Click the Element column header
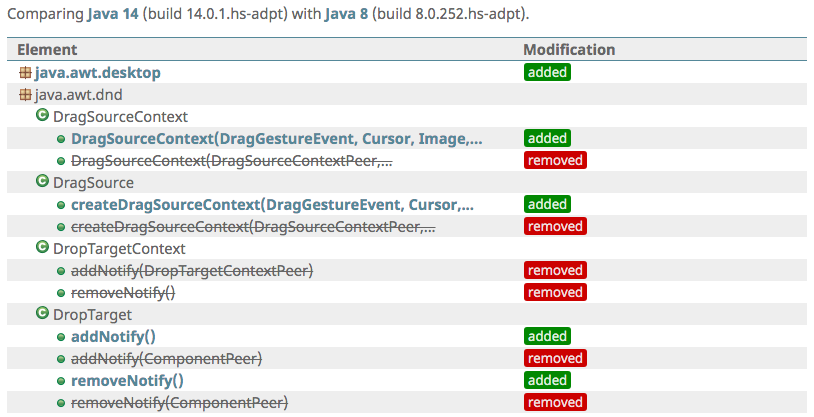Screen dimensions: 814x417 47,50
